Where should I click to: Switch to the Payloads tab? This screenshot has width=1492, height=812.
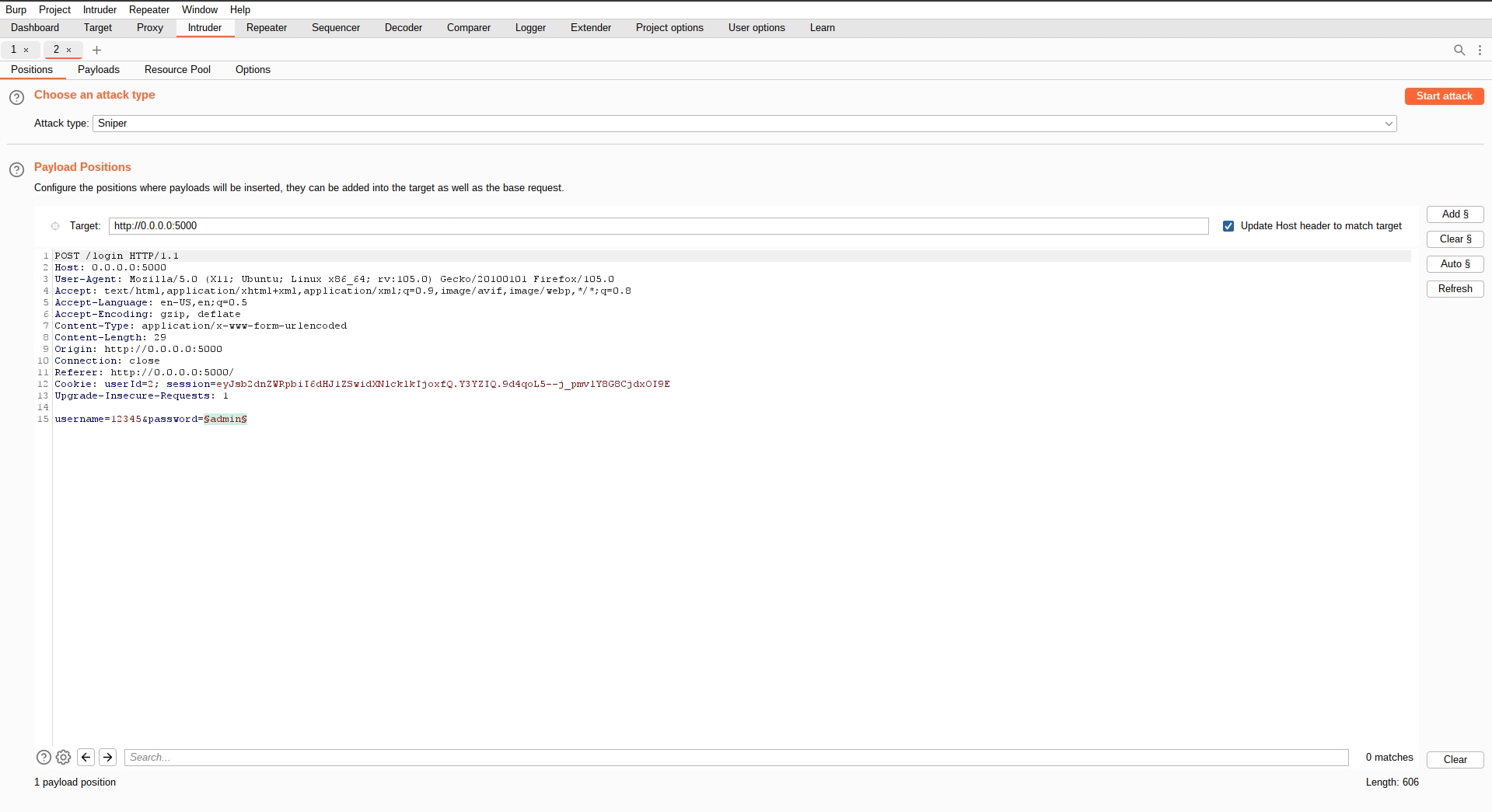98,70
